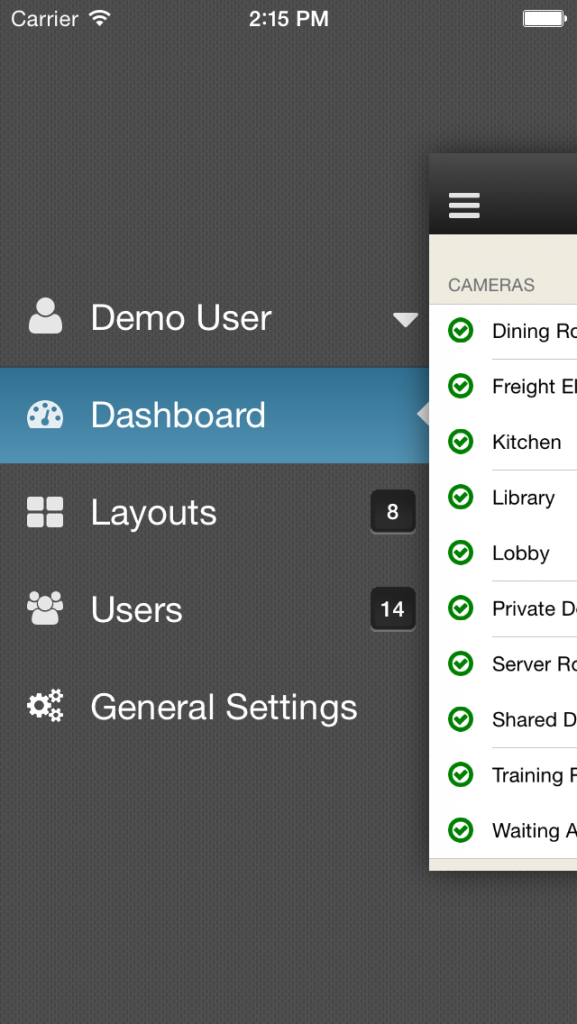Click the arrow beside the Dashboard row
Image resolution: width=577 pixels, height=1024 pixels.
point(423,414)
